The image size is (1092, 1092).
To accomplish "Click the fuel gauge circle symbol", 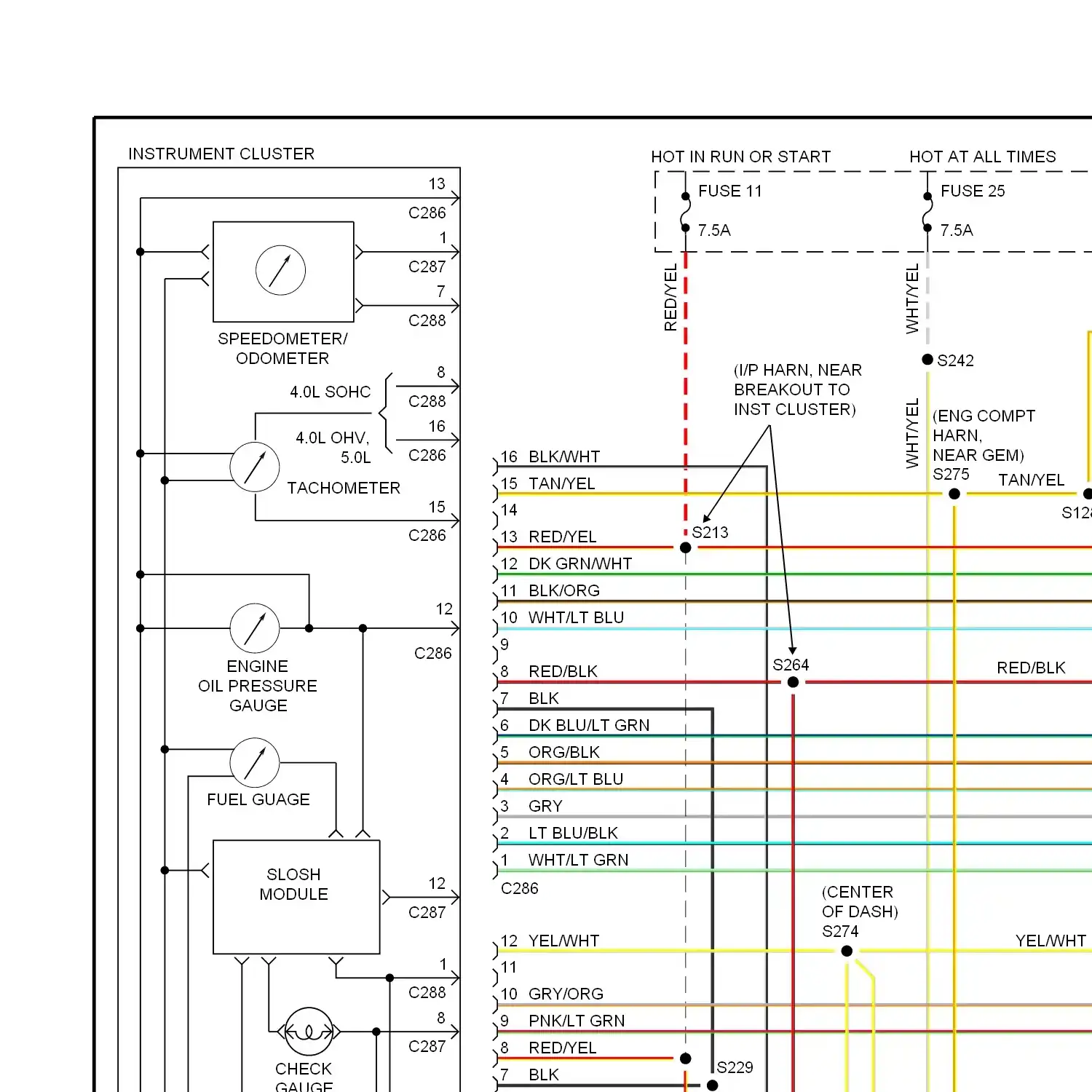I will pyautogui.click(x=255, y=762).
